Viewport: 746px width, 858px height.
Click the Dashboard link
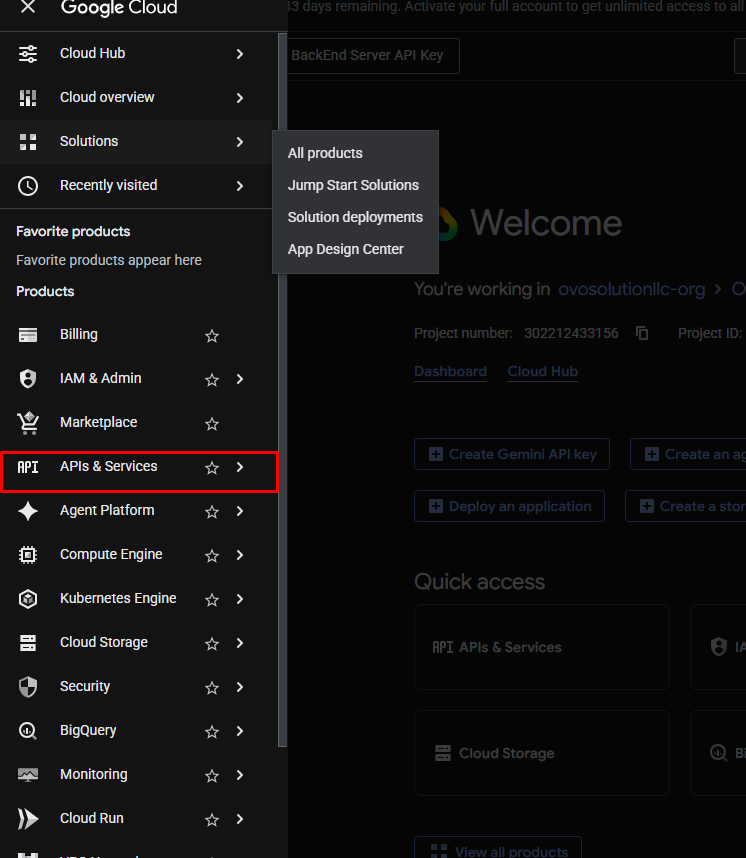coord(450,372)
